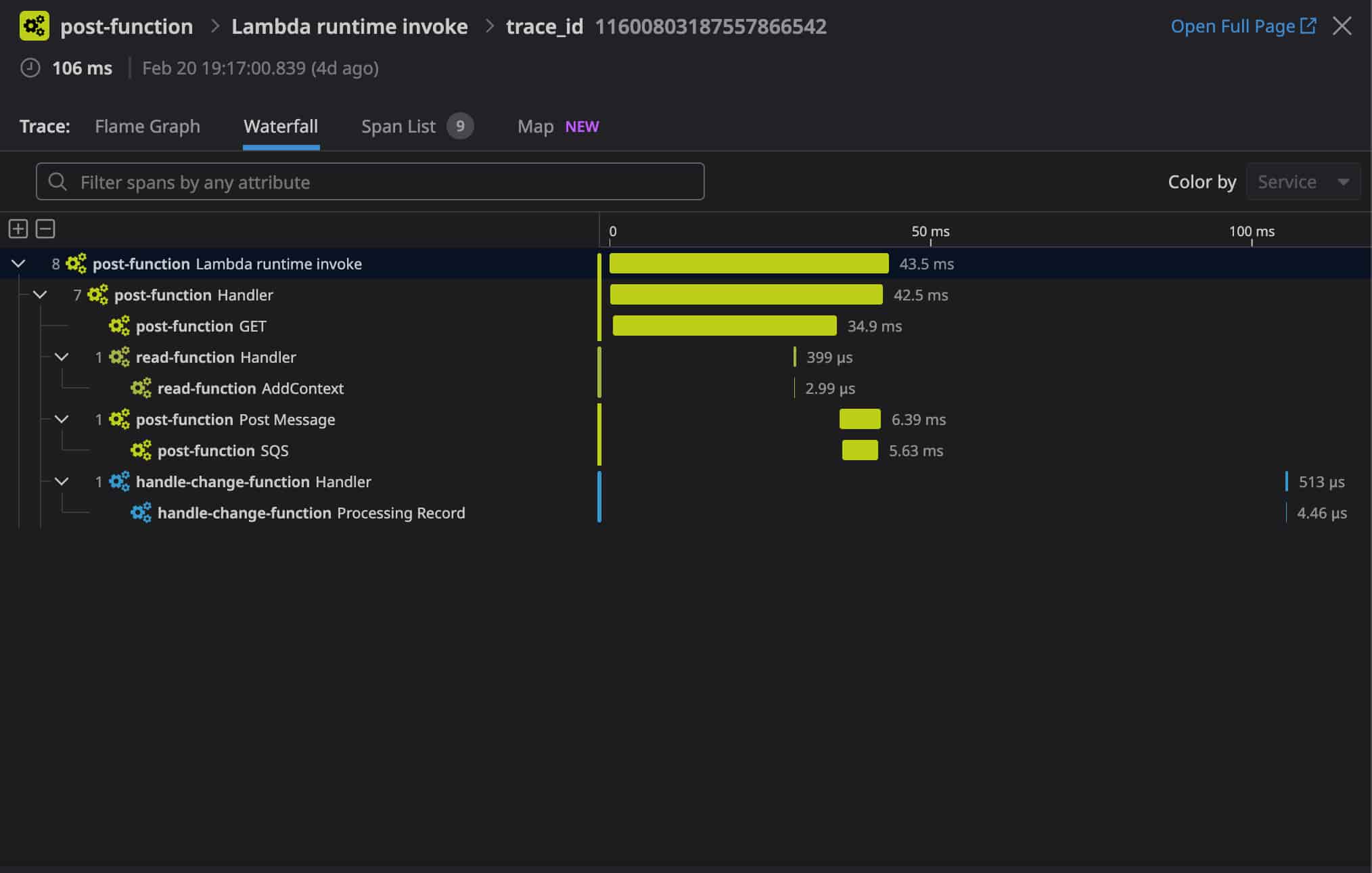Open the Color by Service dropdown
Viewport: 1372px width, 873px height.
click(1302, 181)
